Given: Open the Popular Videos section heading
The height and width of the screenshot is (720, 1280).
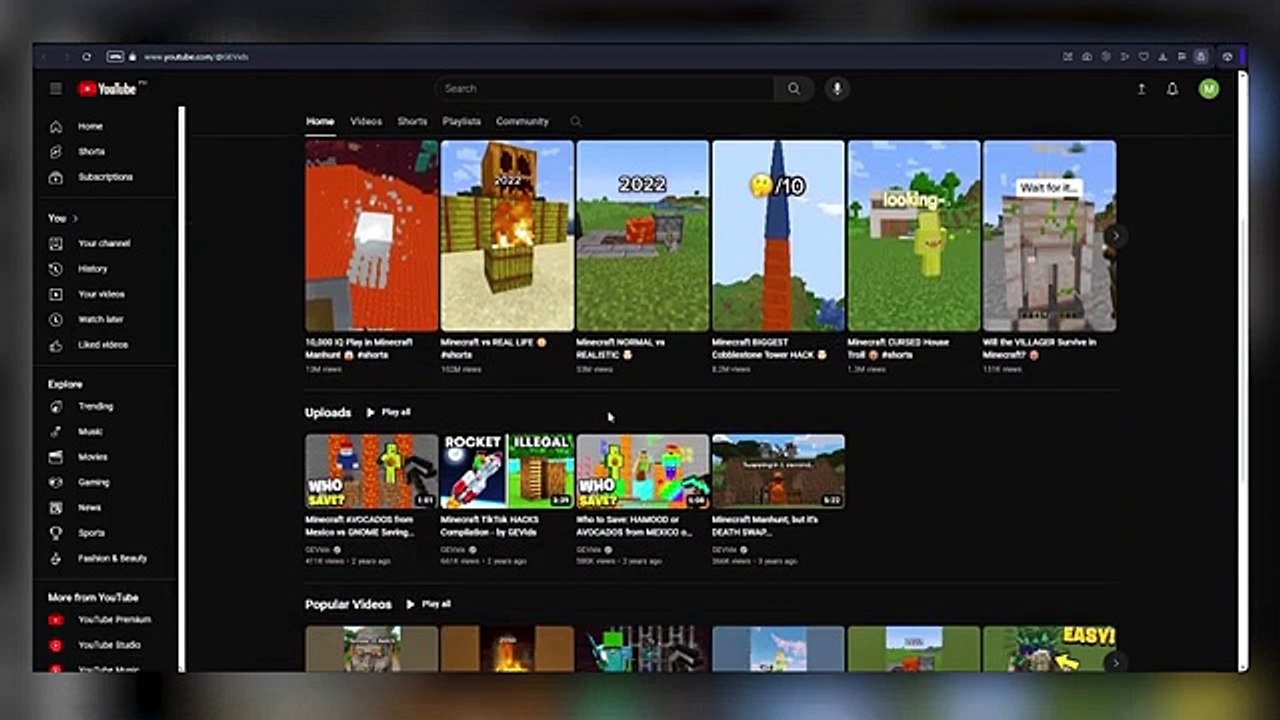Looking at the screenshot, I should click(348, 604).
